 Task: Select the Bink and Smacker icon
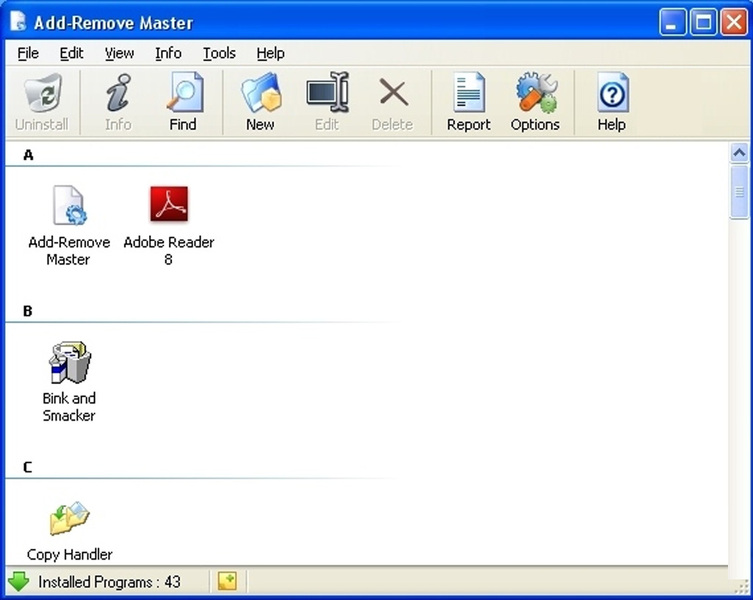(70, 362)
